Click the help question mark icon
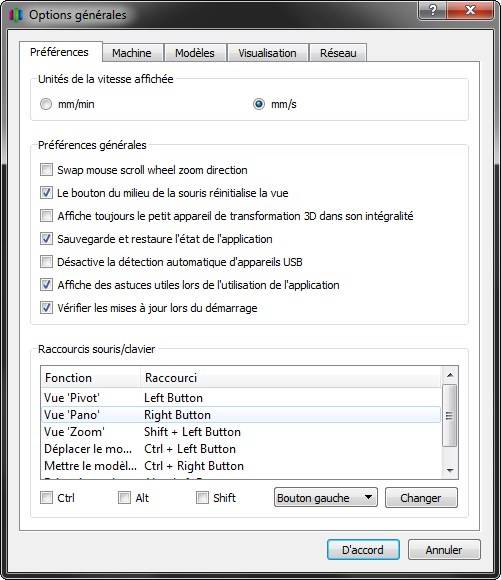 [433, 10]
